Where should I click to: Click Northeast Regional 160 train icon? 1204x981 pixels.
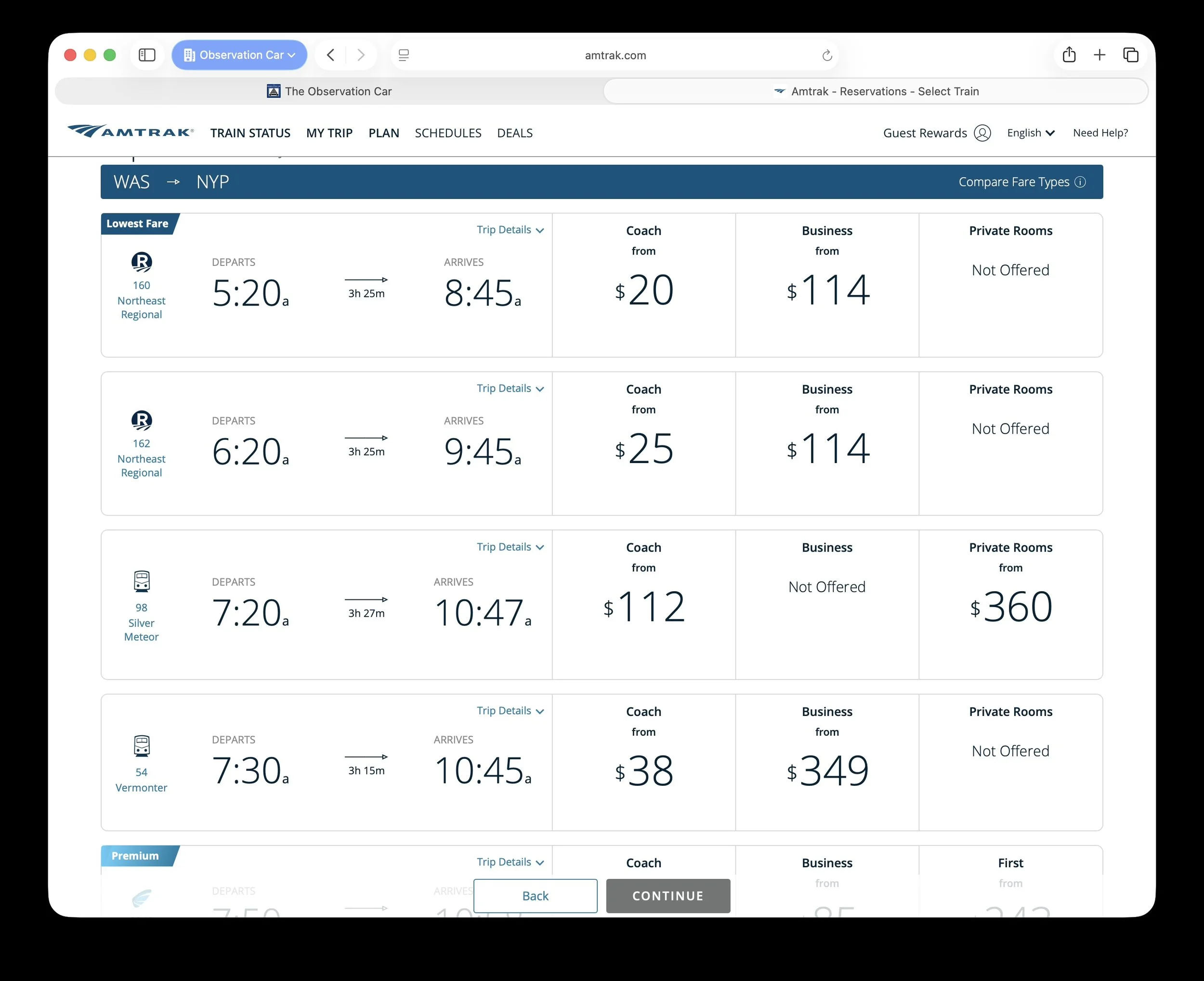click(141, 262)
